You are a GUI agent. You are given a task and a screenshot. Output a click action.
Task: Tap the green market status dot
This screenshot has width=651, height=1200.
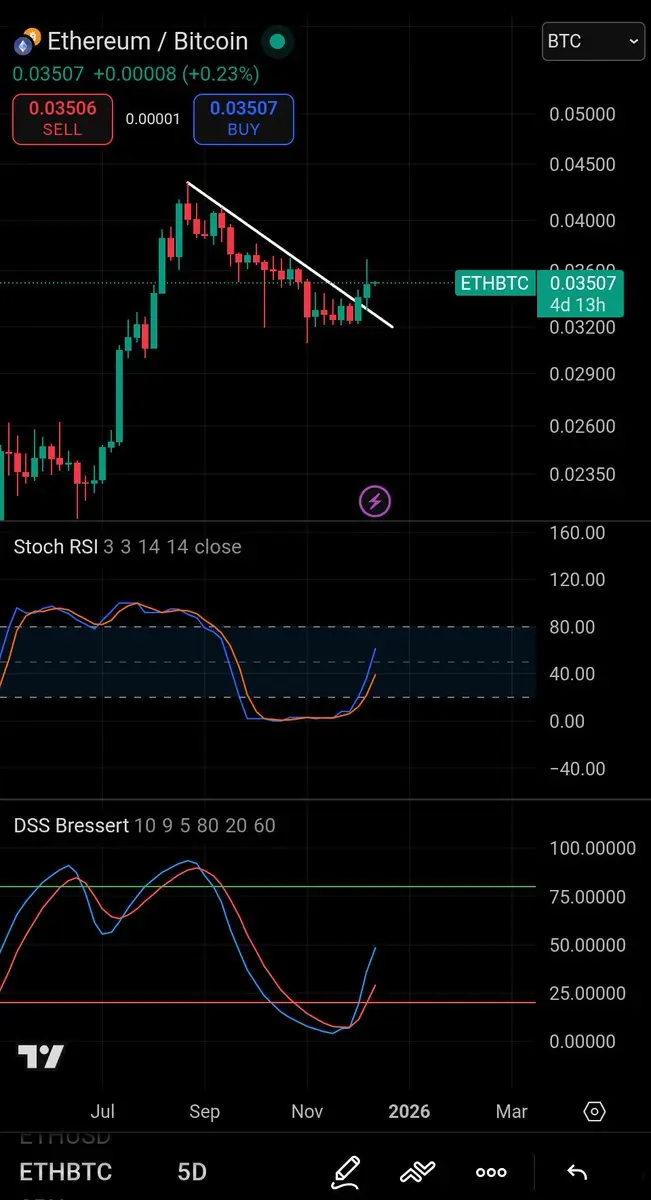click(x=277, y=42)
